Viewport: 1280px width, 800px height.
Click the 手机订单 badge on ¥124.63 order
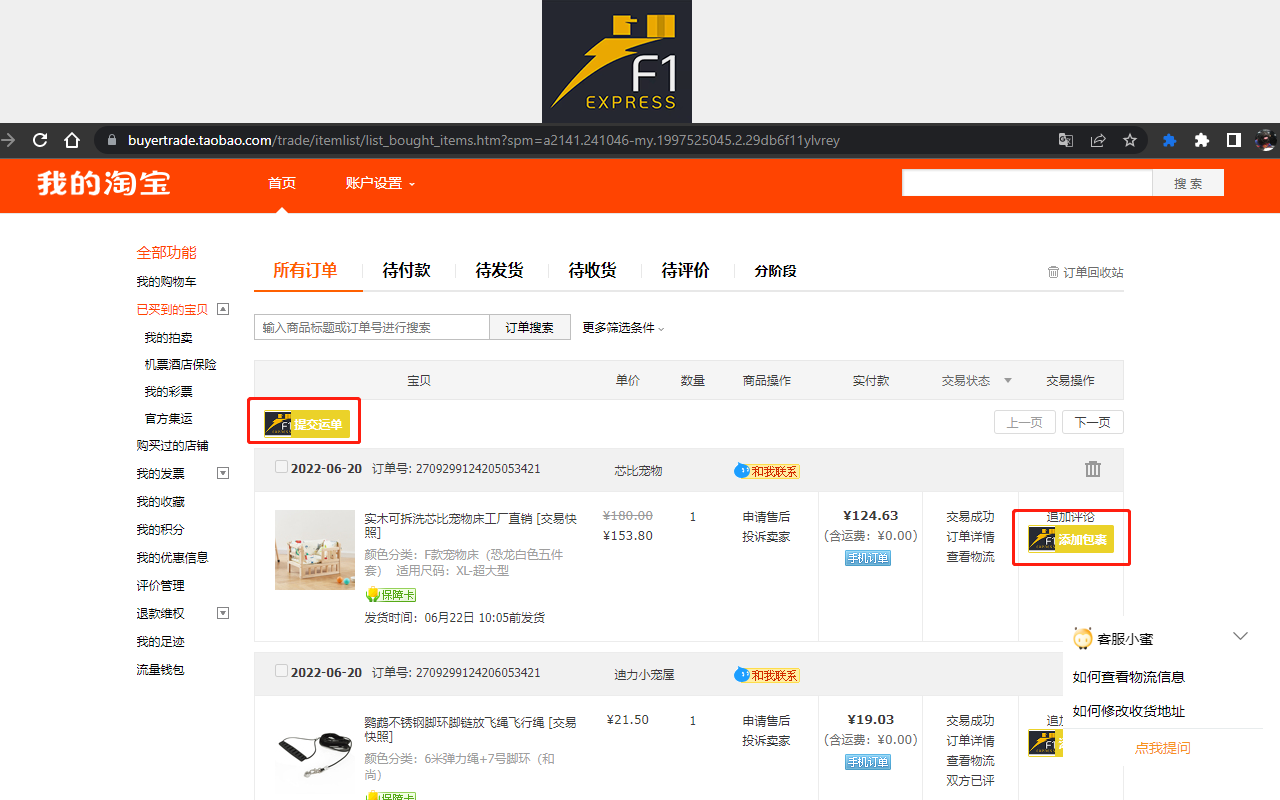[868, 558]
